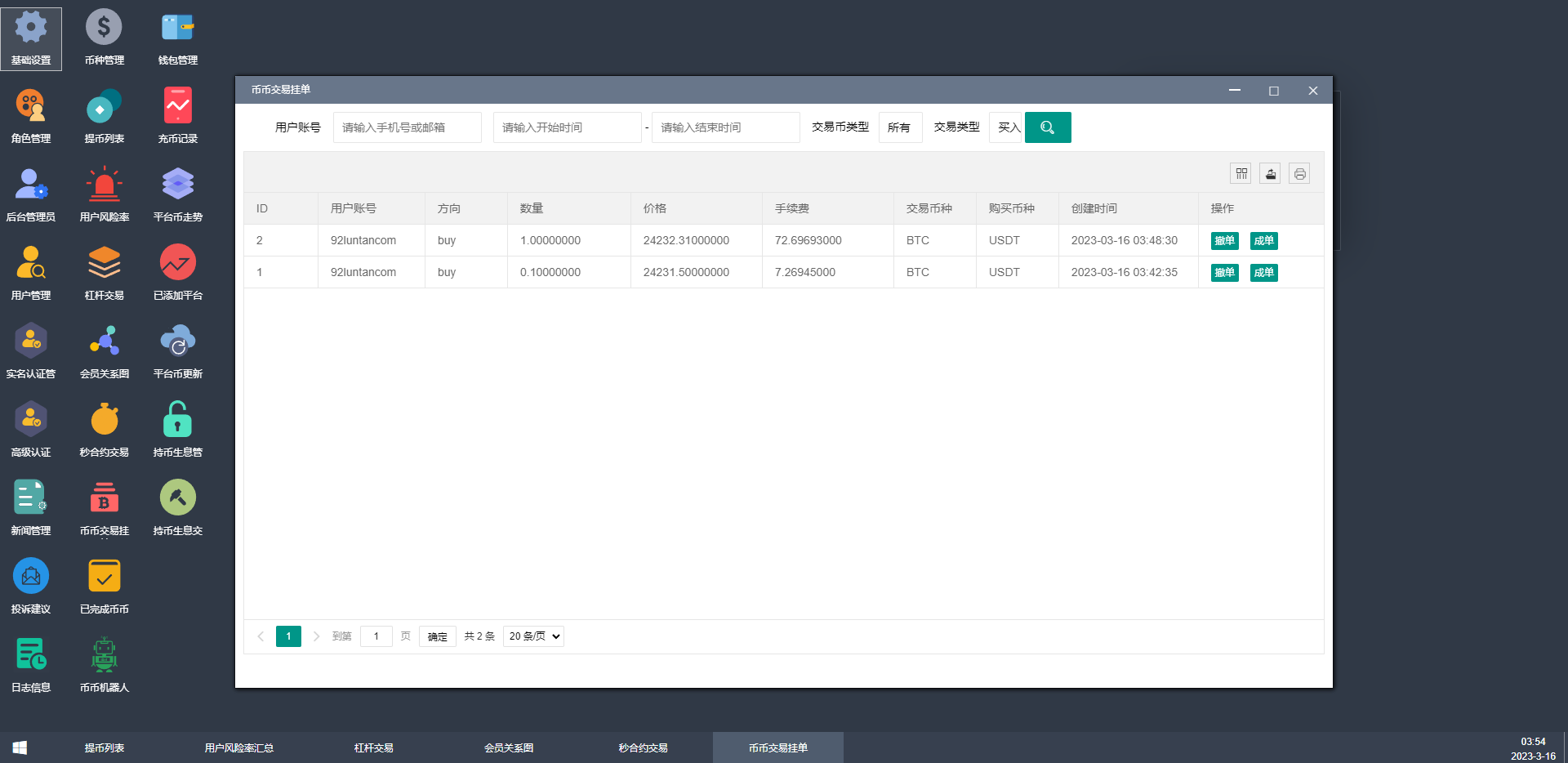Expand the 交易币类型 dropdown

tap(900, 127)
